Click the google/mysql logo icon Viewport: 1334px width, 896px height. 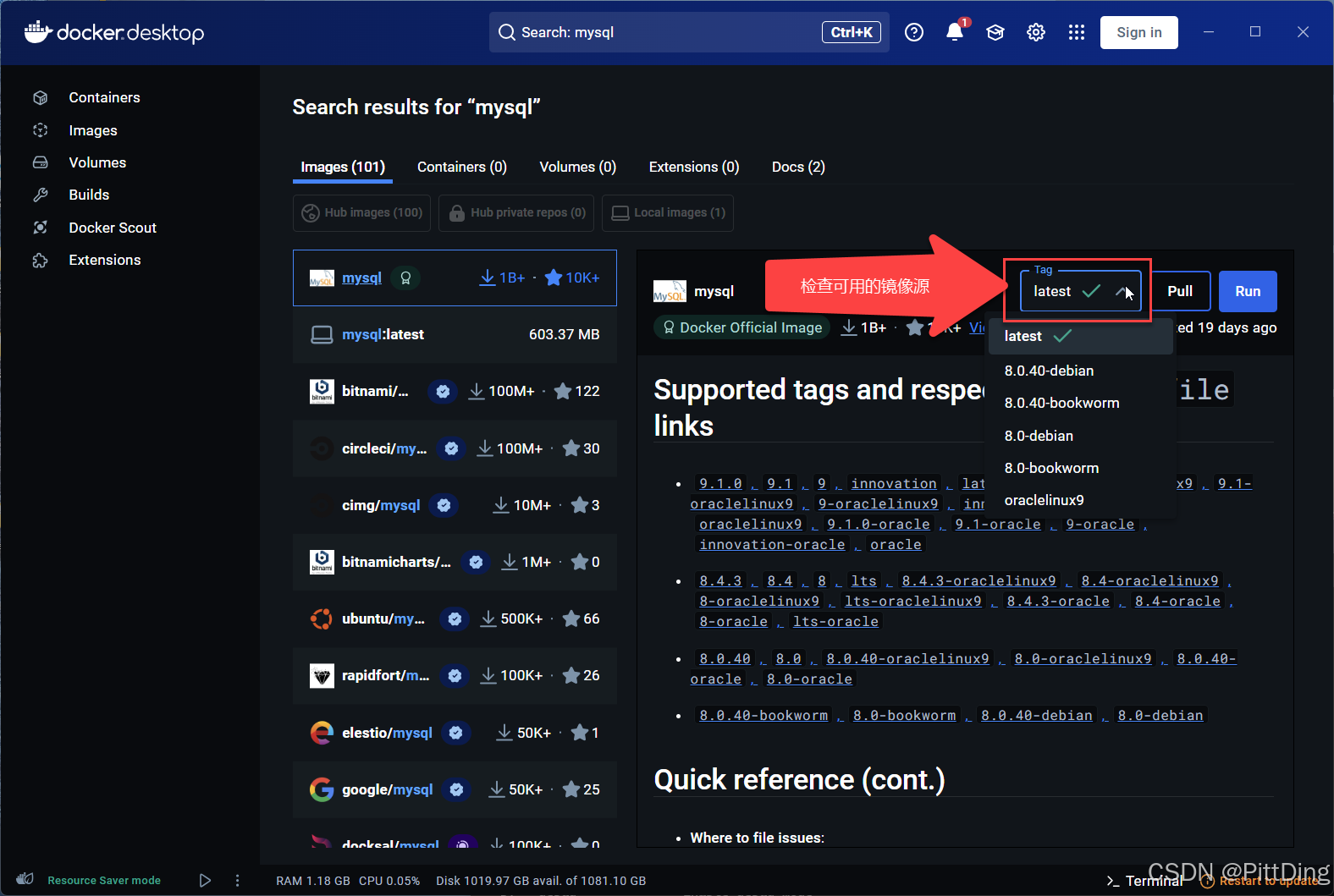pyautogui.click(x=322, y=789)
